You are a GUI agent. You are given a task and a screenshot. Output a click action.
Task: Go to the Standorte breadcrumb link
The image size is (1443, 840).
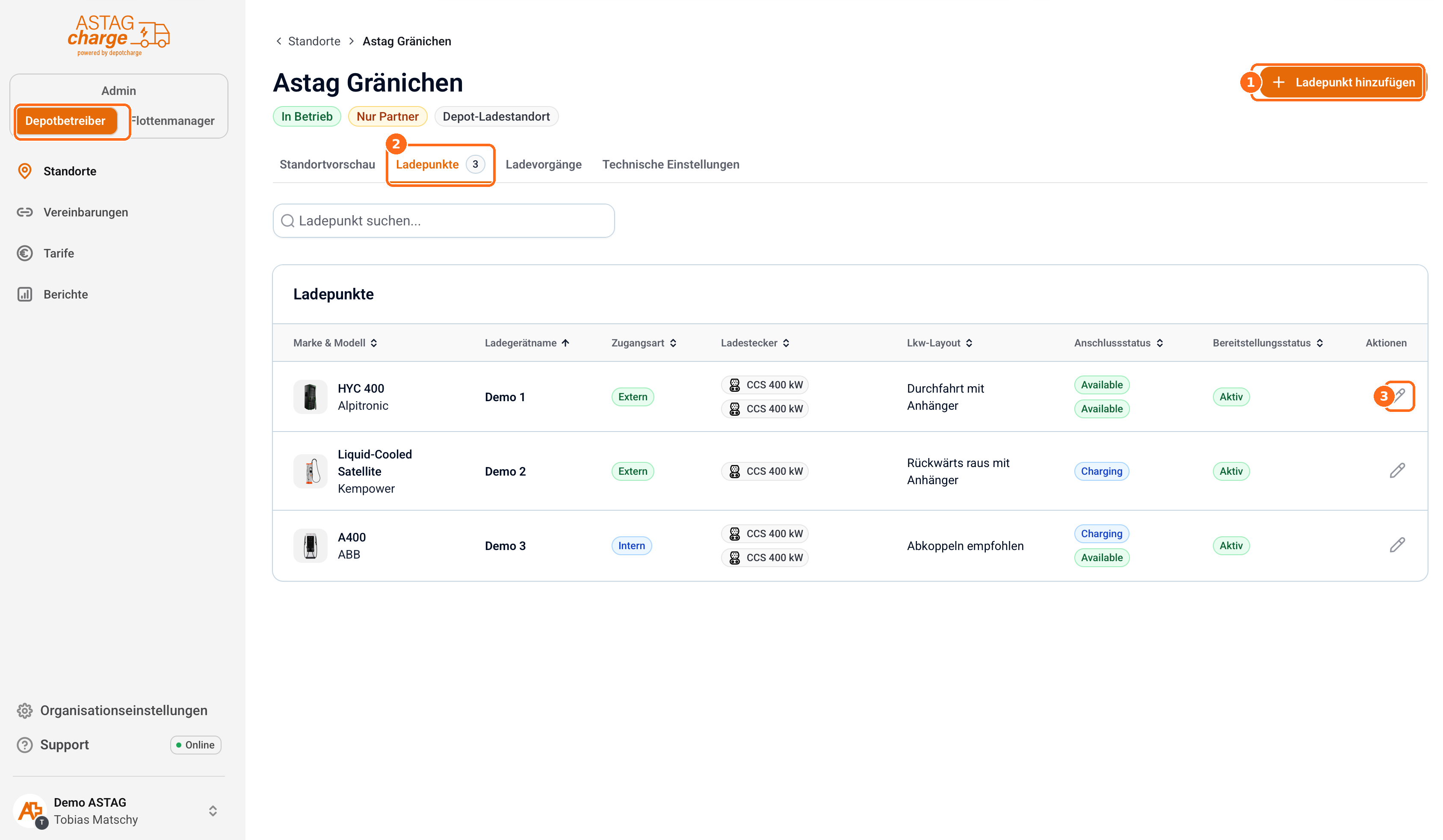coord(314,41)
